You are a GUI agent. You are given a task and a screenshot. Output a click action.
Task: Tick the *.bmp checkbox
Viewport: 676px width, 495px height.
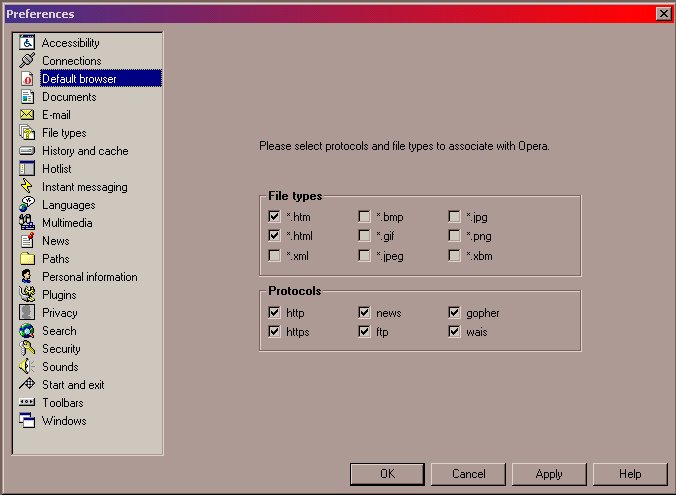(x=364, y=216)
